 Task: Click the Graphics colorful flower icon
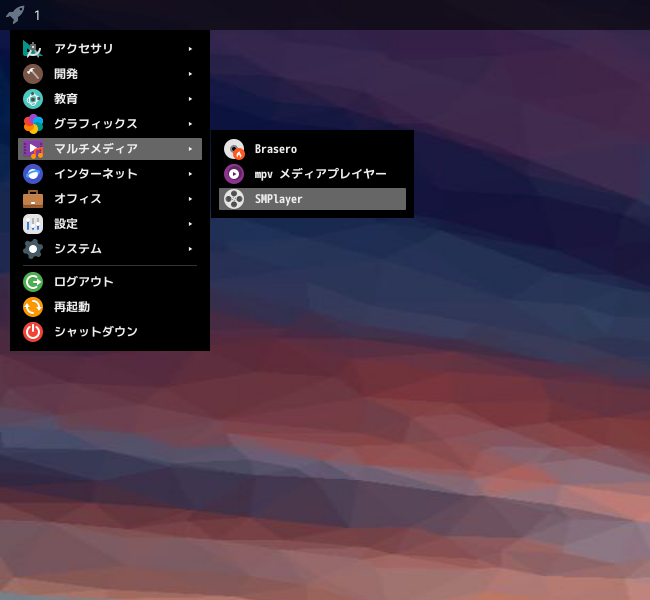click(33, 124)
